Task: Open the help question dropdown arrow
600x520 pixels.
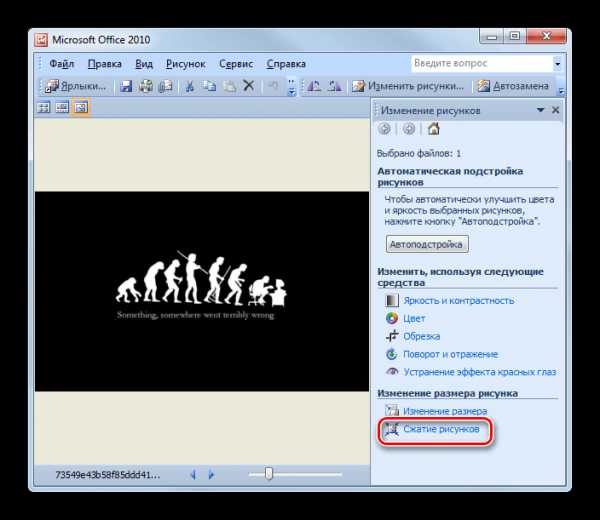Action: [558, 64]
